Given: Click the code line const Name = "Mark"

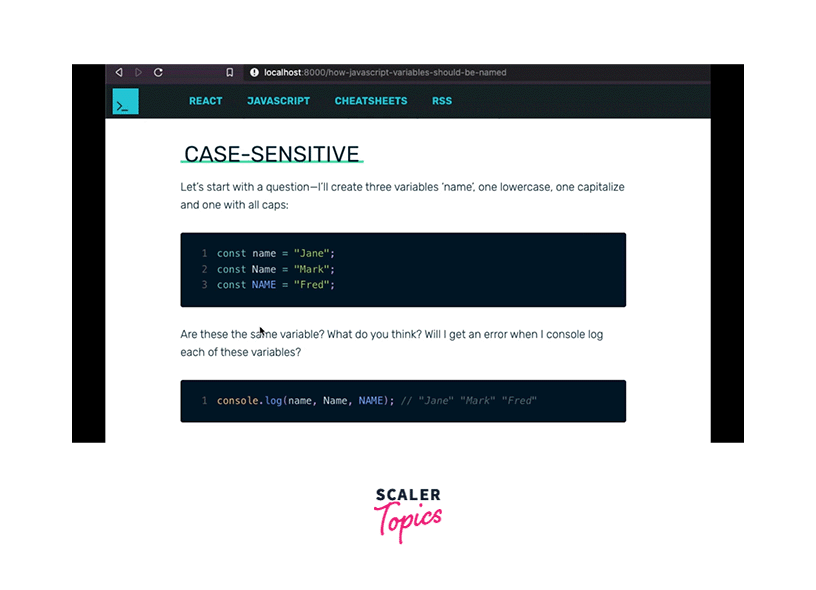Looking at the screenshot, I should [275, 269].
